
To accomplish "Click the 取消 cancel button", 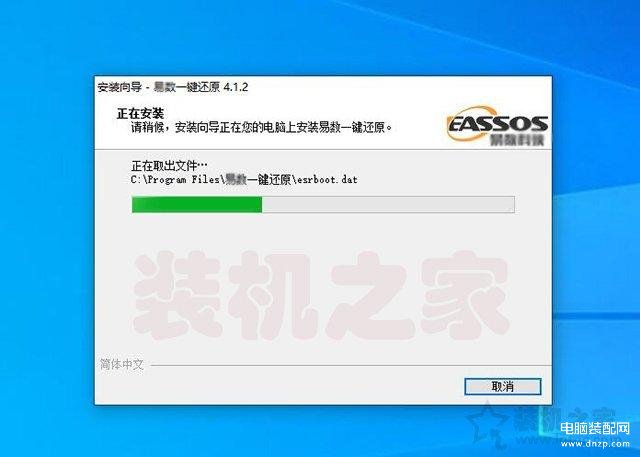I will 502,386.
